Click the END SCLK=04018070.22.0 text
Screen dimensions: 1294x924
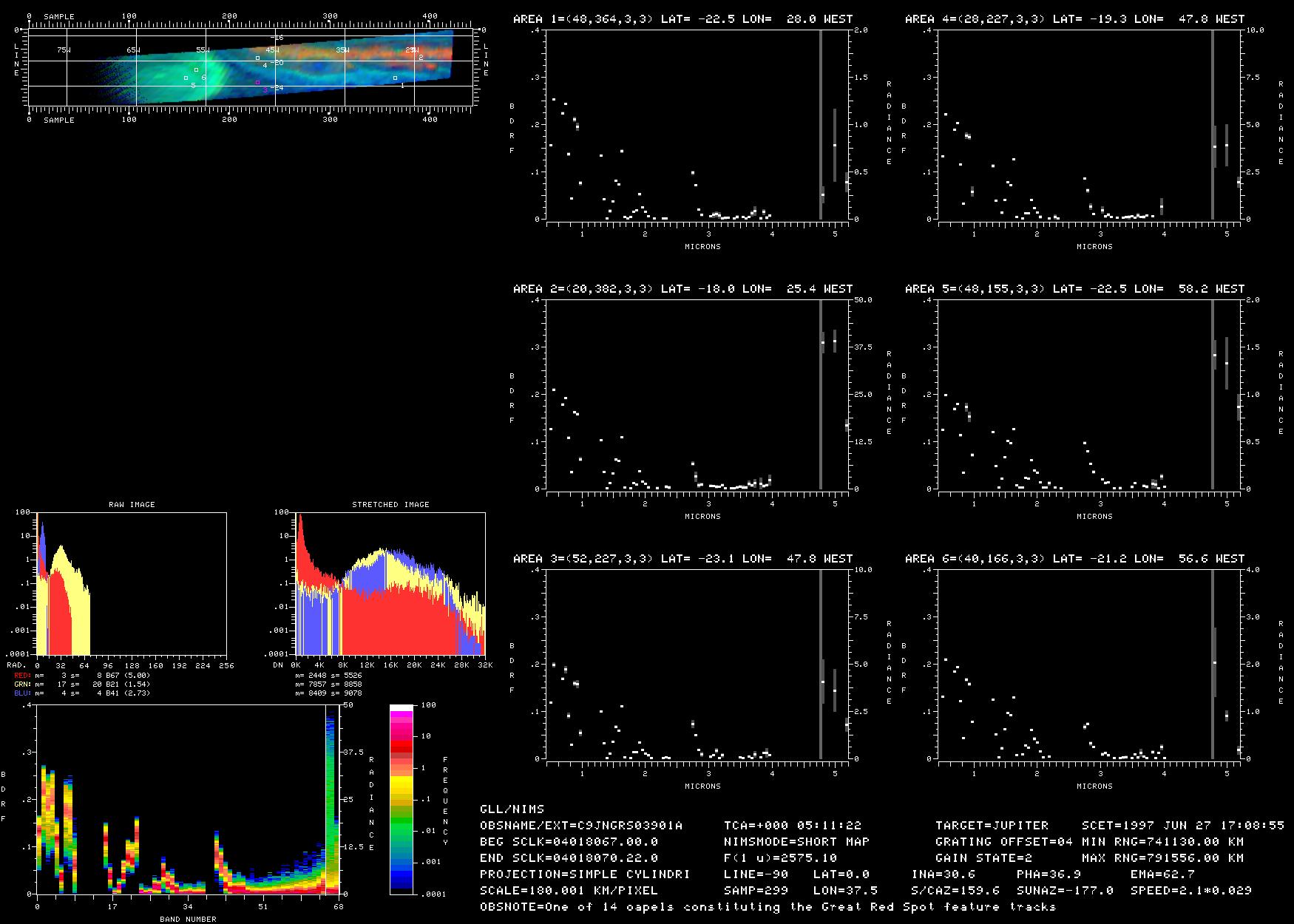[569, 858]
